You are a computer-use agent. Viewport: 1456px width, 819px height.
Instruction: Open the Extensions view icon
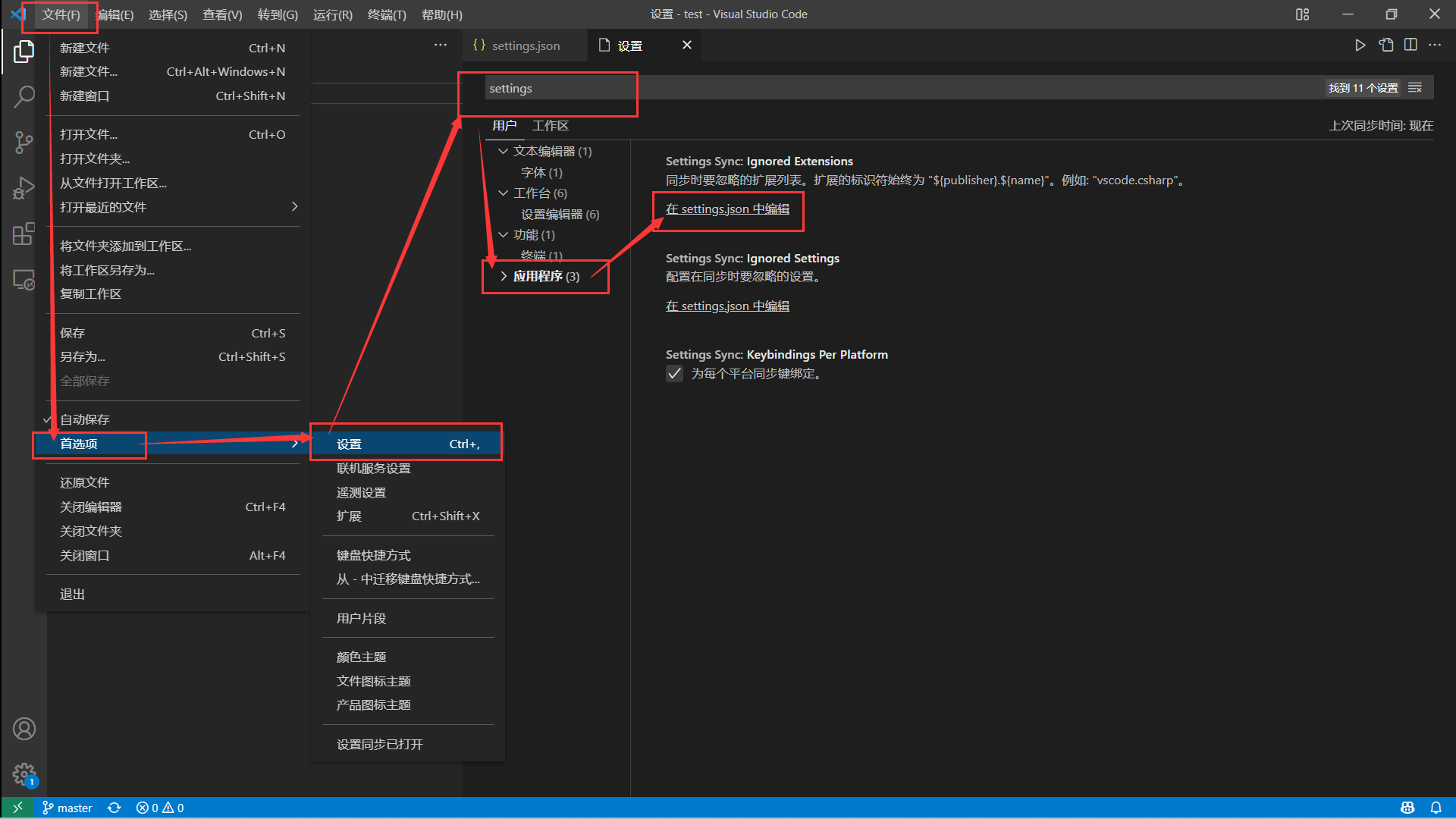click(24, 234)
